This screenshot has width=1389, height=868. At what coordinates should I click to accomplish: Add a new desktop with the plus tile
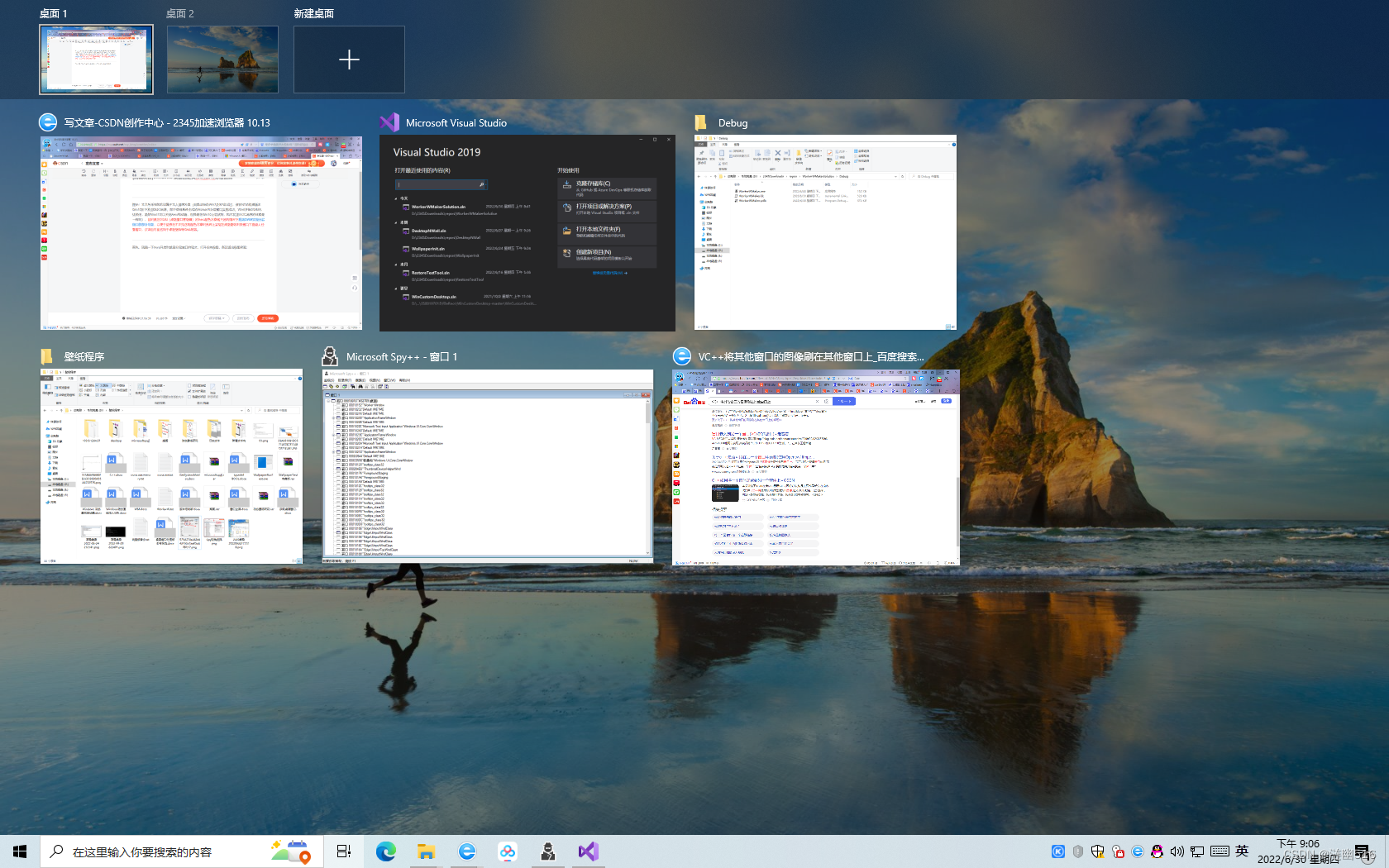[349, 59]
